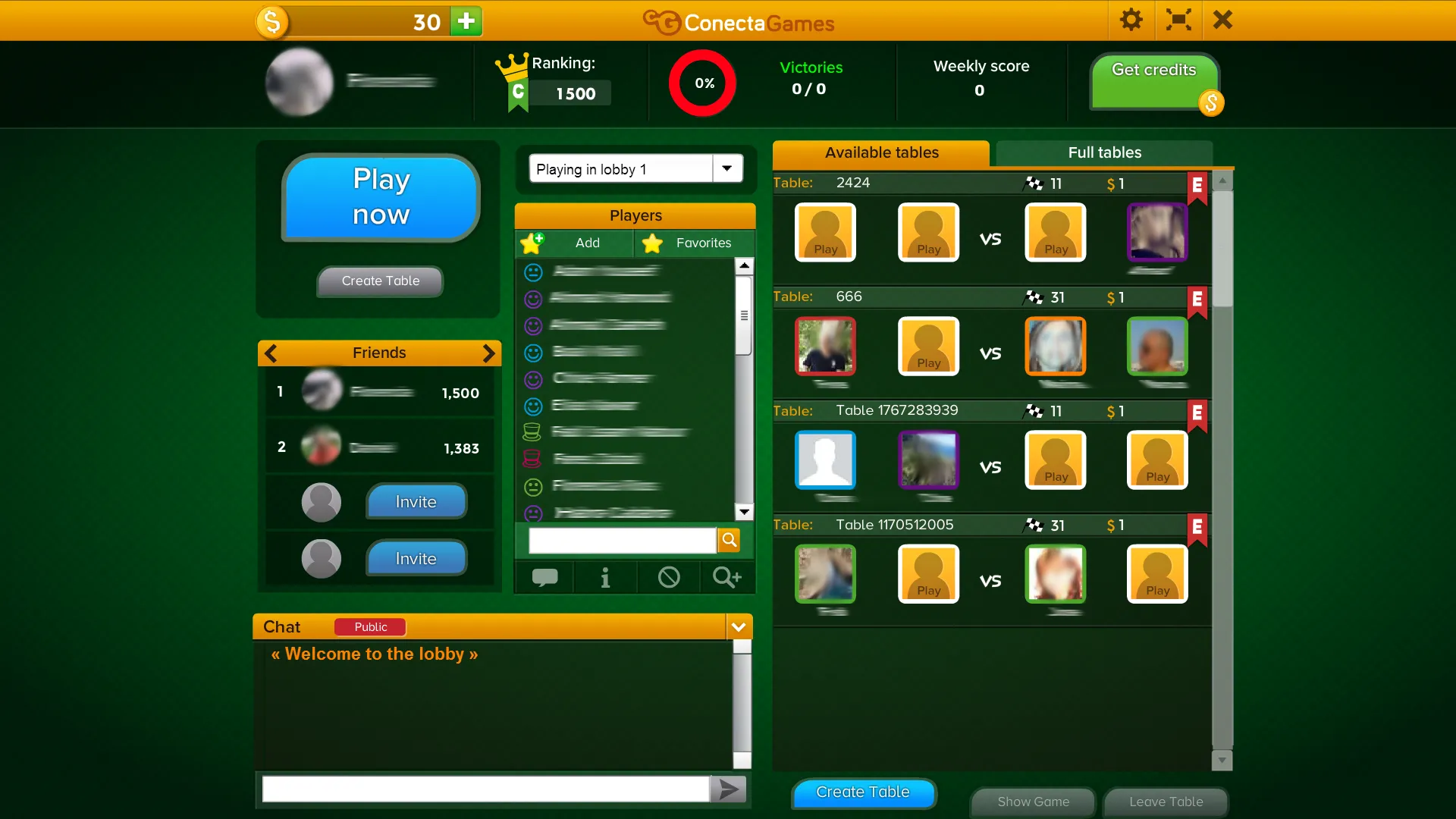Image resolution: width=1456 pixels, height=819 pixels.
Task: Expand the lobby selector dropdown
Action: pos(726,168)
